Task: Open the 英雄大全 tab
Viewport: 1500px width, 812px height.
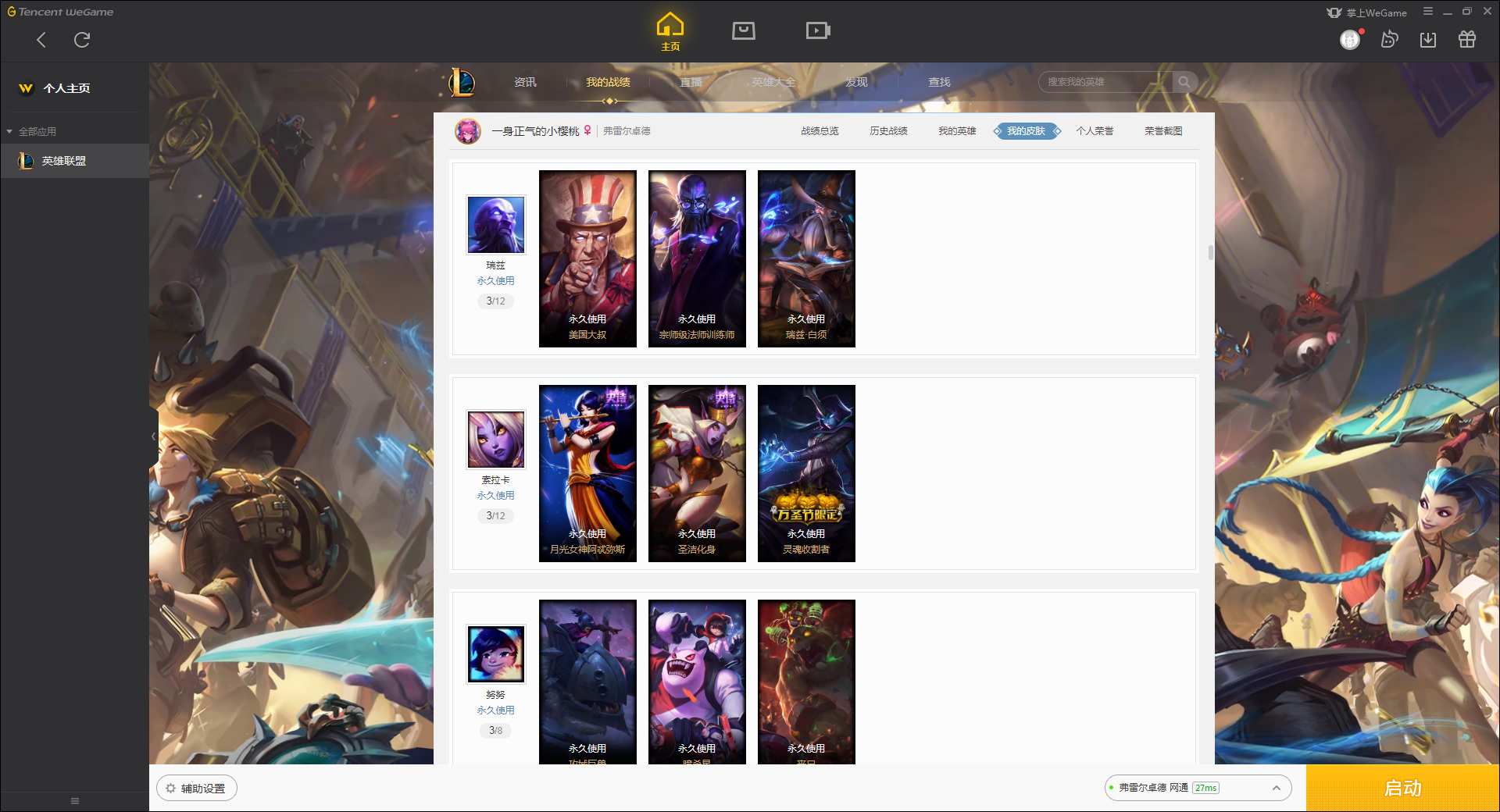Action: 773,82
